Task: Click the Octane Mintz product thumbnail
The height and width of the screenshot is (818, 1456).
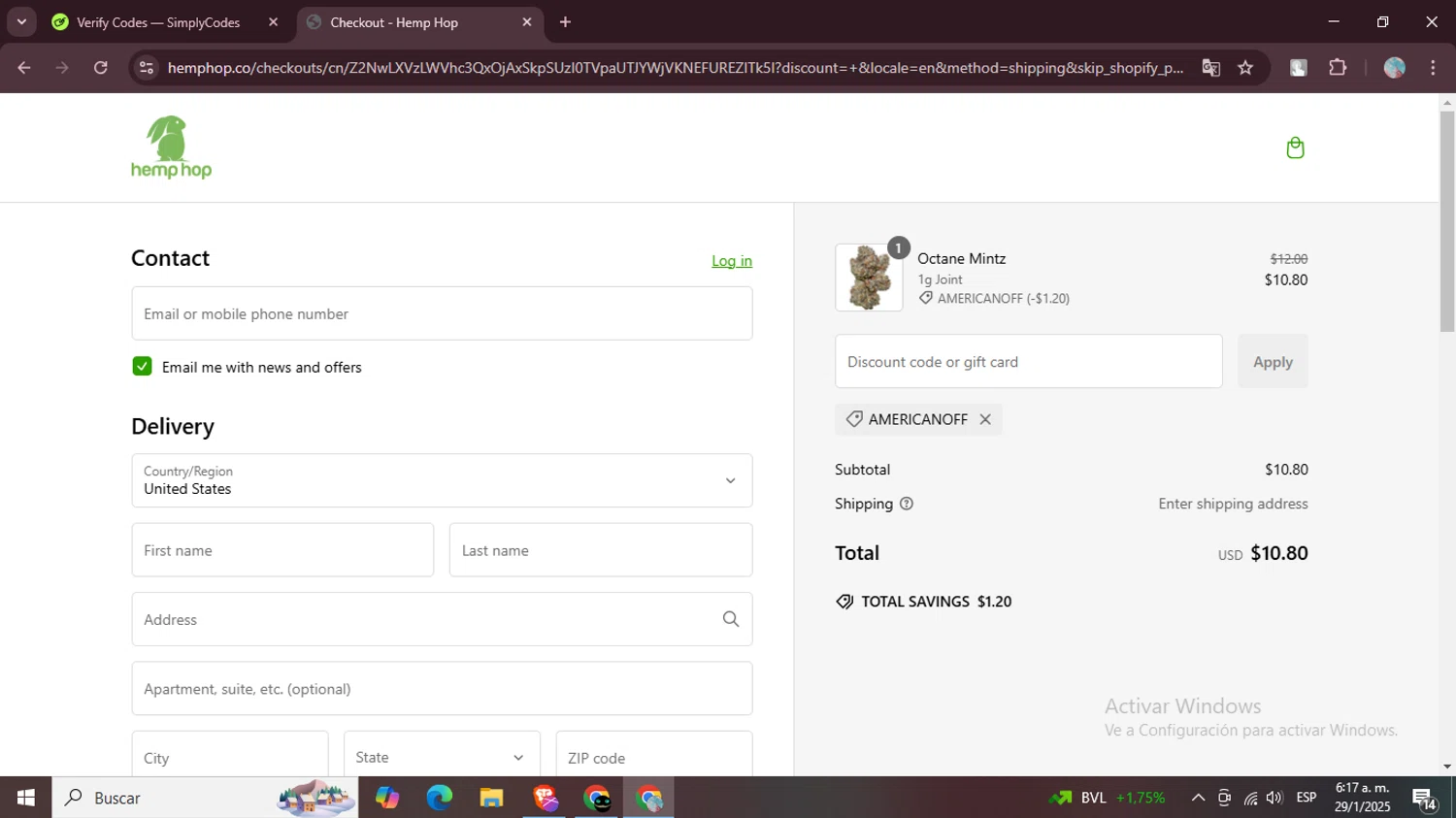Action: click(869, 278)
